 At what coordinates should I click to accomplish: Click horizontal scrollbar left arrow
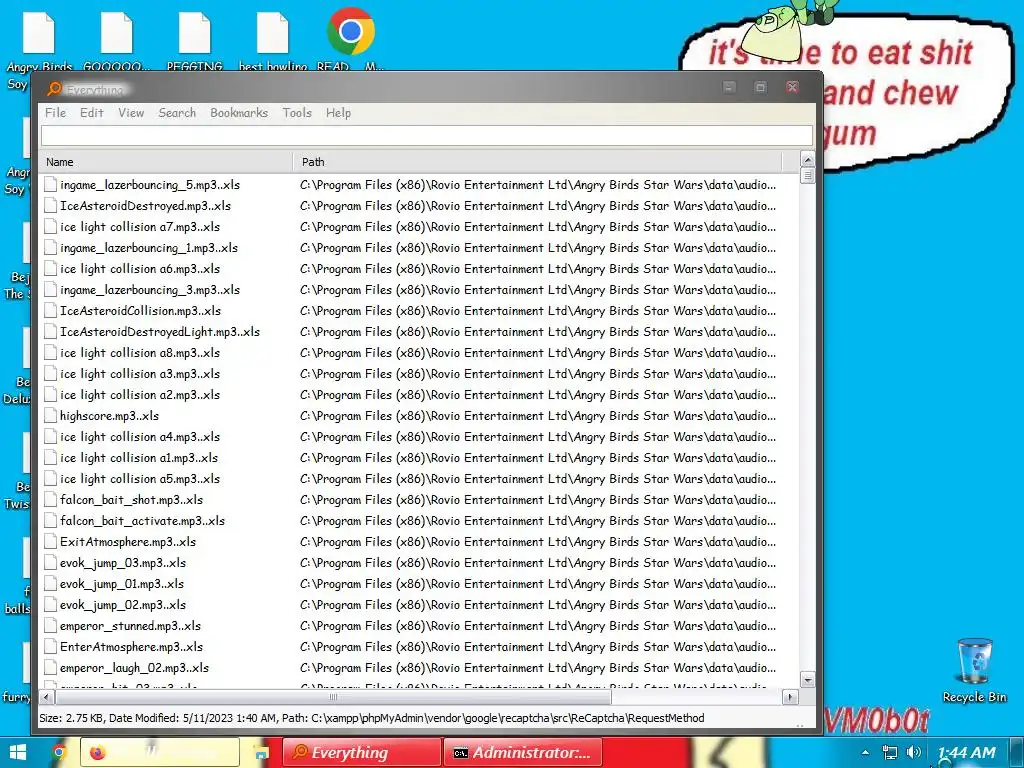pos(46,697)
